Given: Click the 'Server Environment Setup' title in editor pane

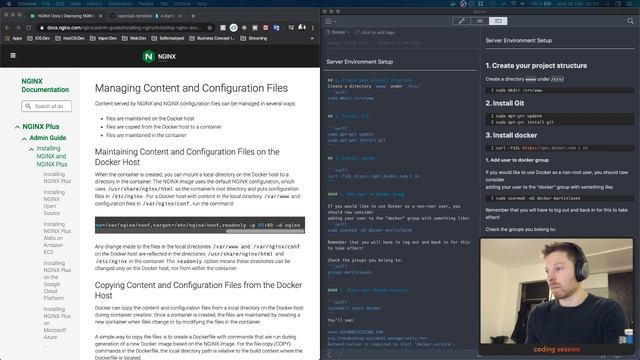Looking at the screenshot, I should (x=360, y=62).
